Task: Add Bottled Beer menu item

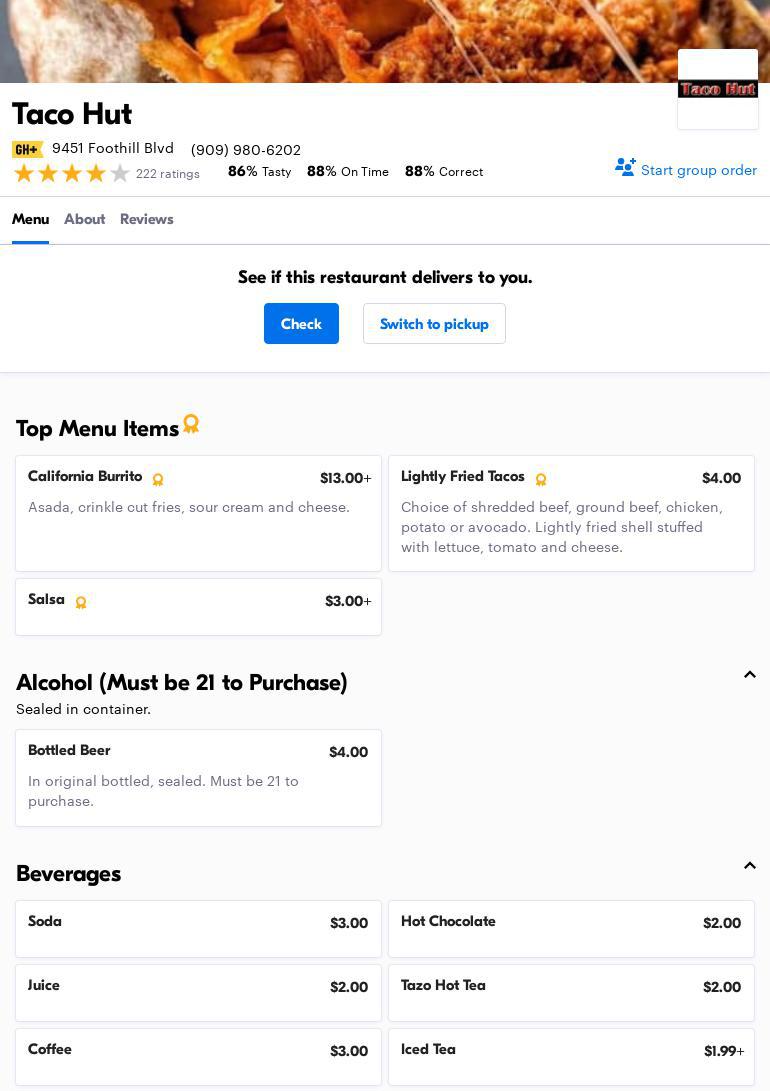Action: point(198,777)
